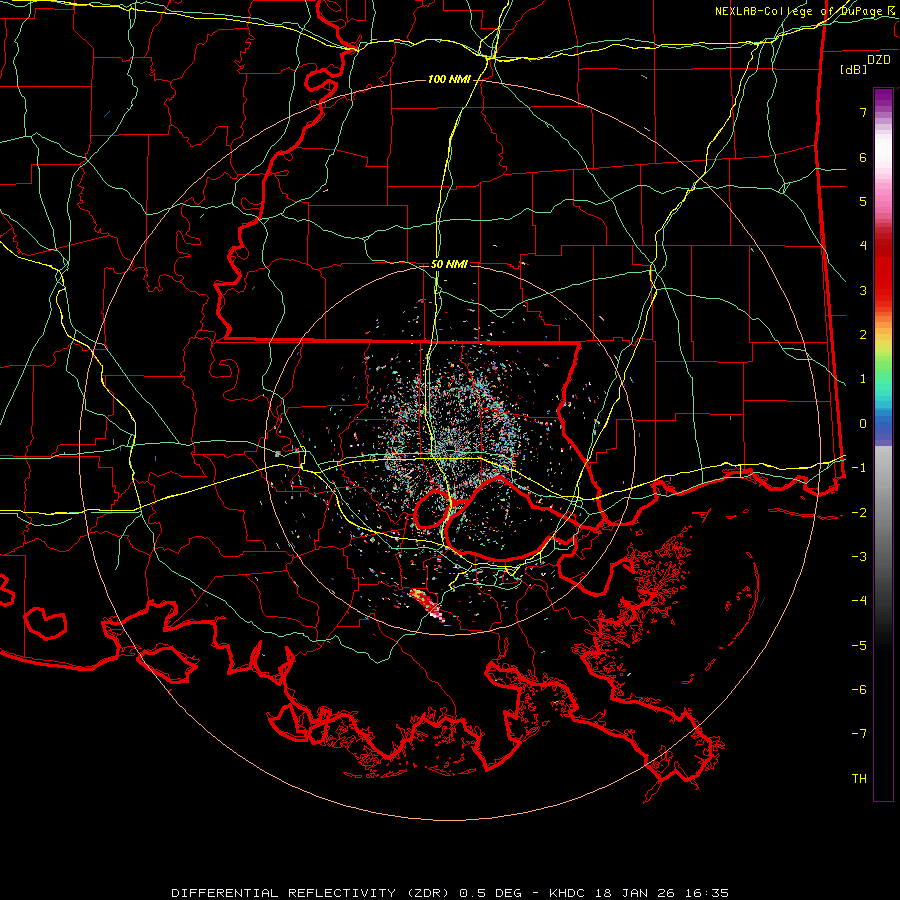Image resolution: width=900 pixels, height=900 pixels.
Task: Select the 0 value on the color scale
Action: pos(863,424)
